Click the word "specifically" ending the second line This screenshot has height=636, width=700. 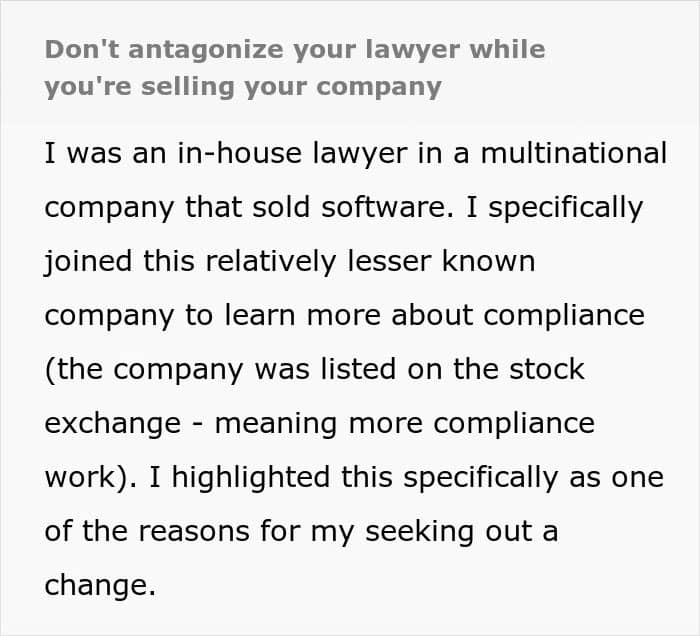566,208
